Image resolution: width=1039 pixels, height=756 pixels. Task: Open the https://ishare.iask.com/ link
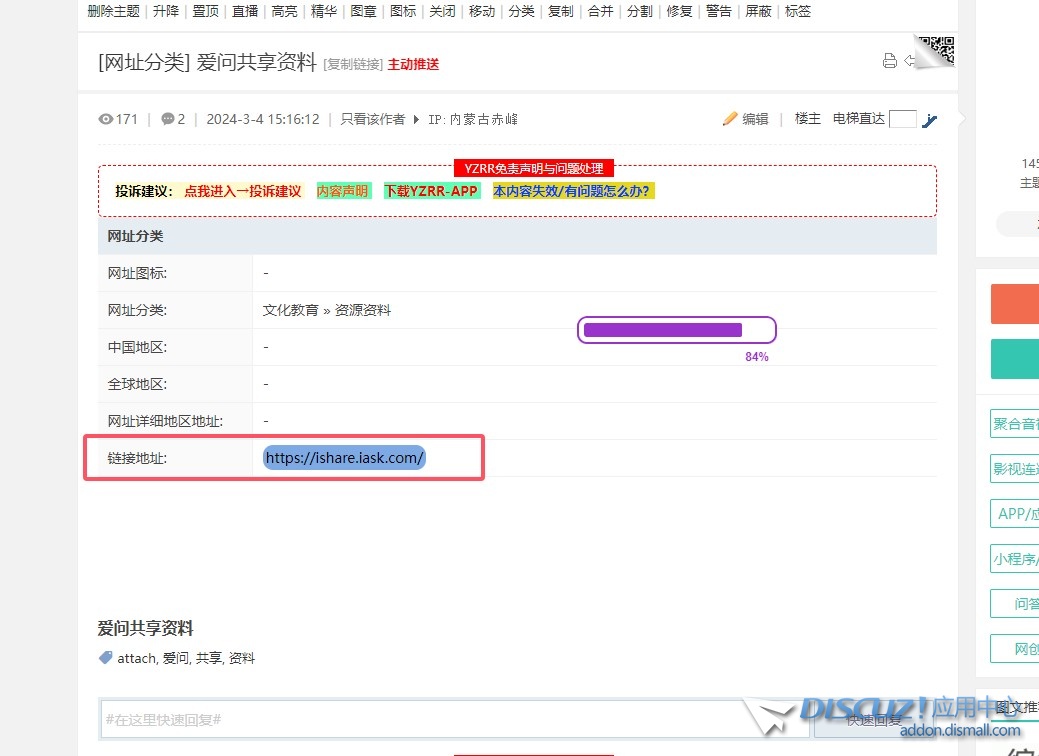345,458
